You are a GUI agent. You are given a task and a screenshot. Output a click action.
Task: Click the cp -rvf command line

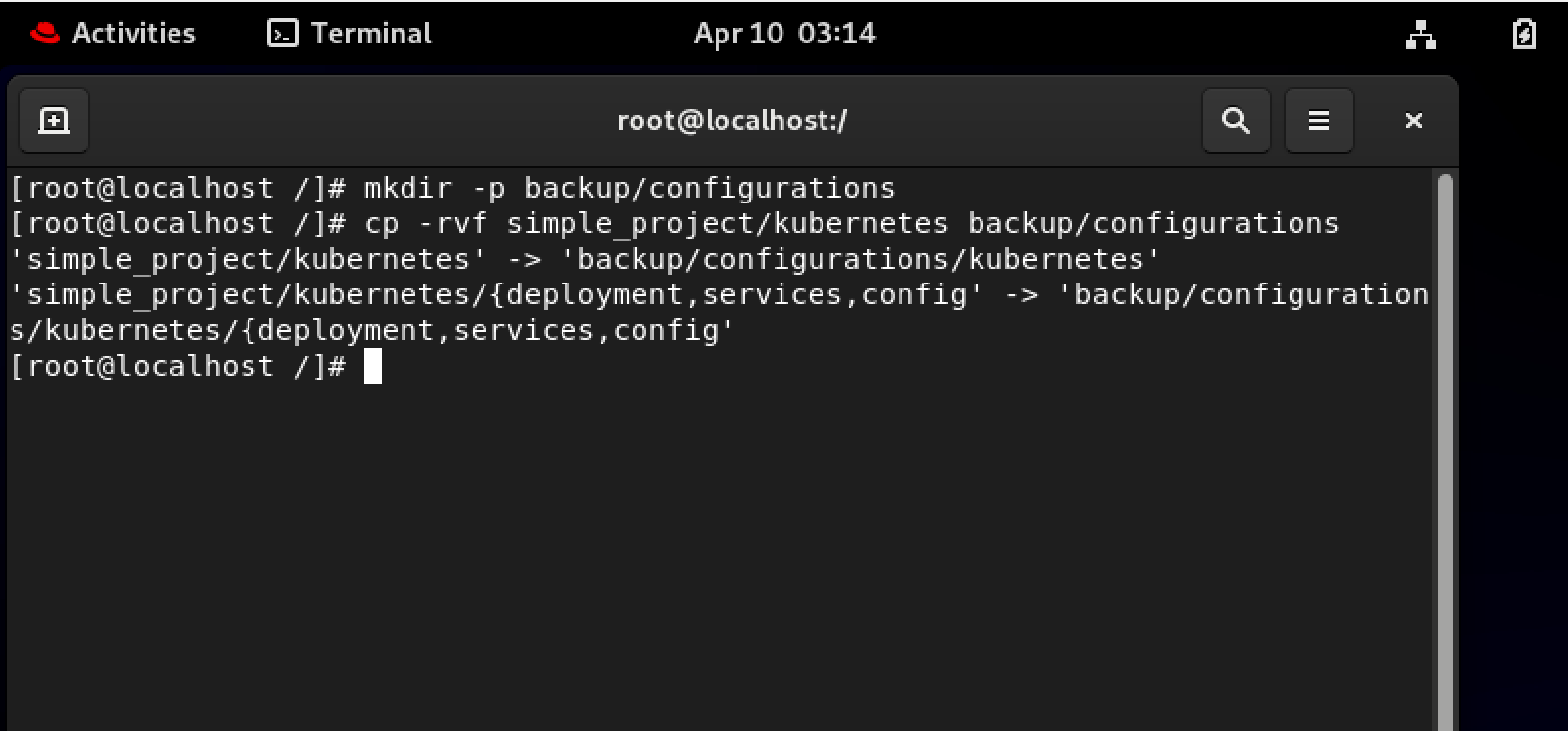(x=675, y=224)
